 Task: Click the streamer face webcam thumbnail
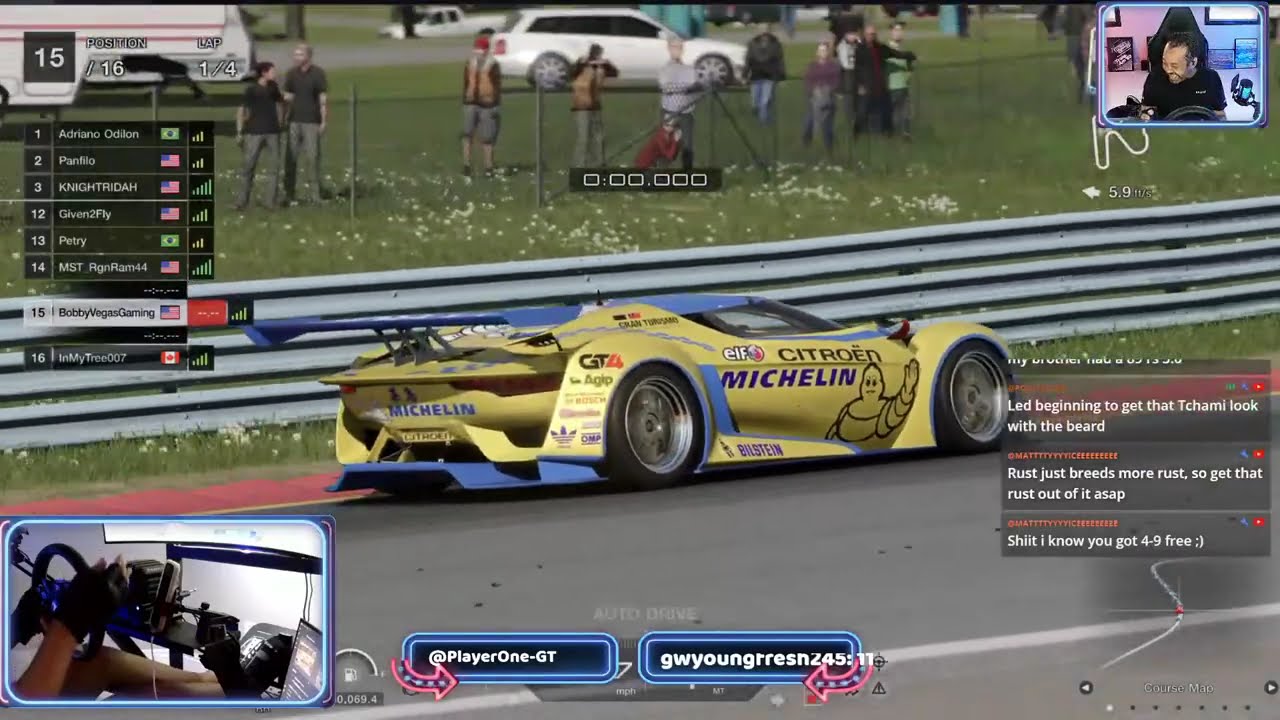[1182, 65]
